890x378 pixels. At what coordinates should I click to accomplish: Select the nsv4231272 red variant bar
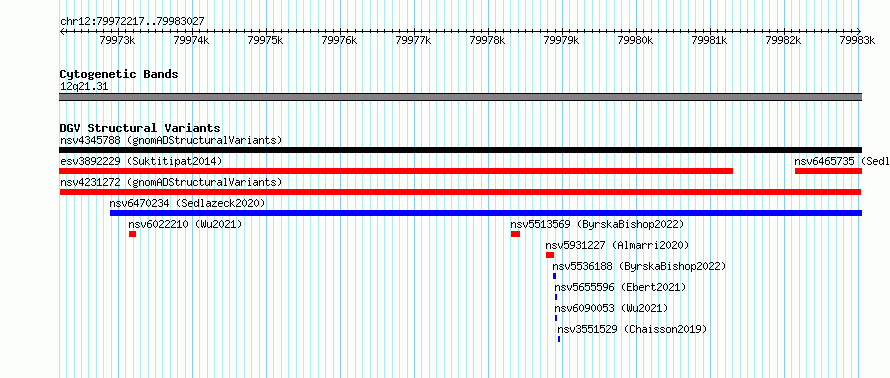[x=460, y=192]
